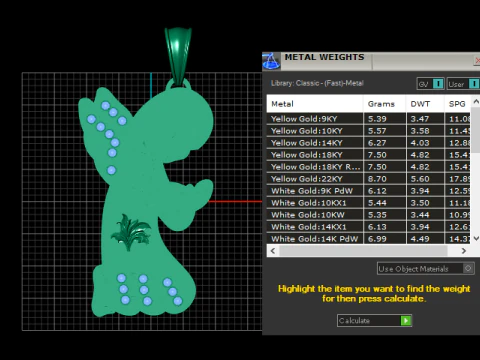Click the horizontal scroll right arrow
Image resolution: width=480 pixels, height=360 pixels.
tap(464, 251)
